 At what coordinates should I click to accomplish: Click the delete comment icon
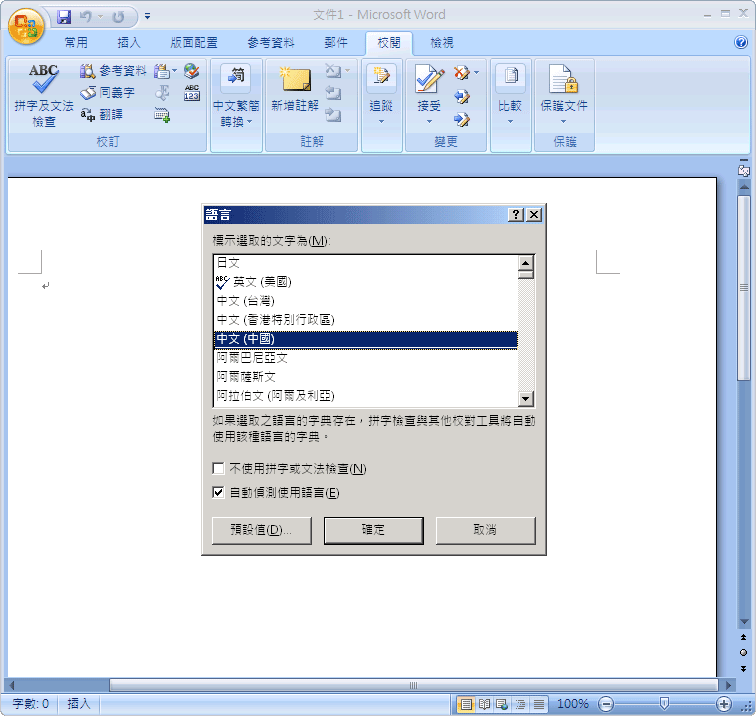coord(333,71)
